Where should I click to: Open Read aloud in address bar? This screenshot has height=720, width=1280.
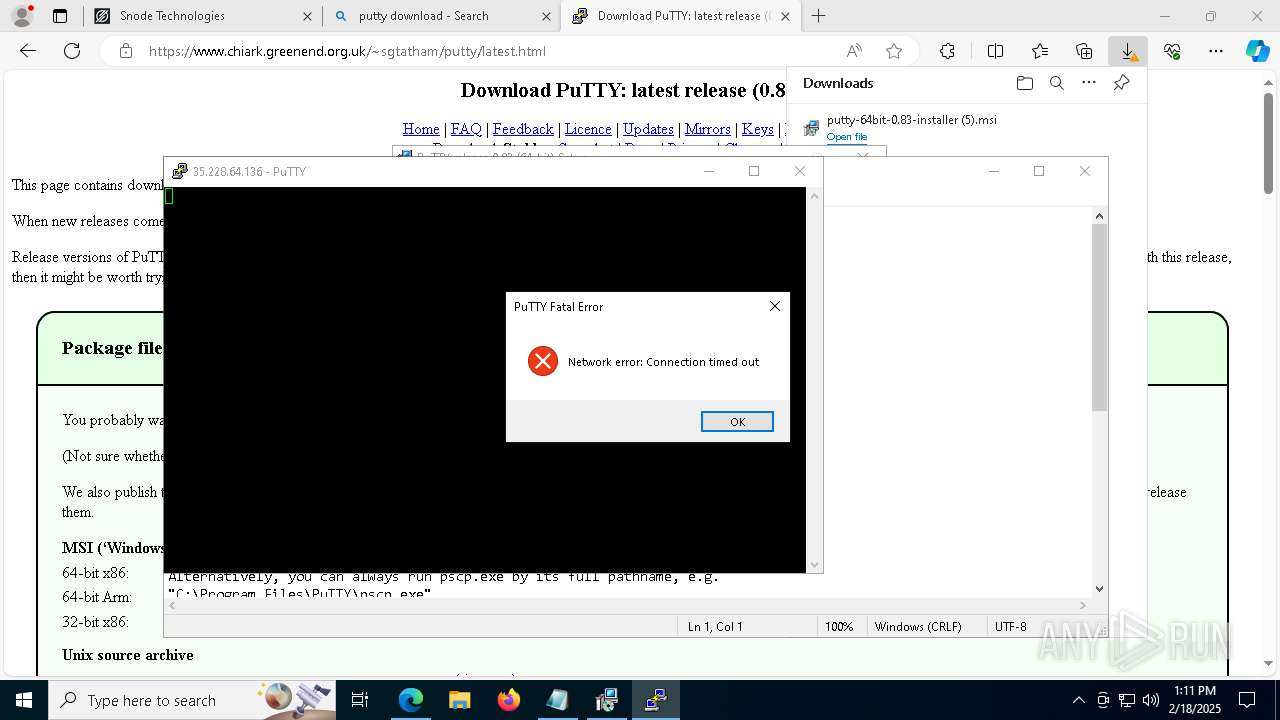[854, 51]
